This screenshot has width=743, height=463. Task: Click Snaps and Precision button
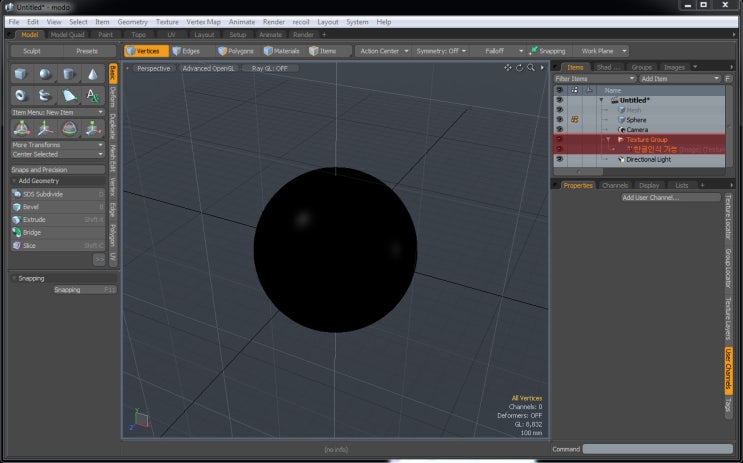pos(58,169)
